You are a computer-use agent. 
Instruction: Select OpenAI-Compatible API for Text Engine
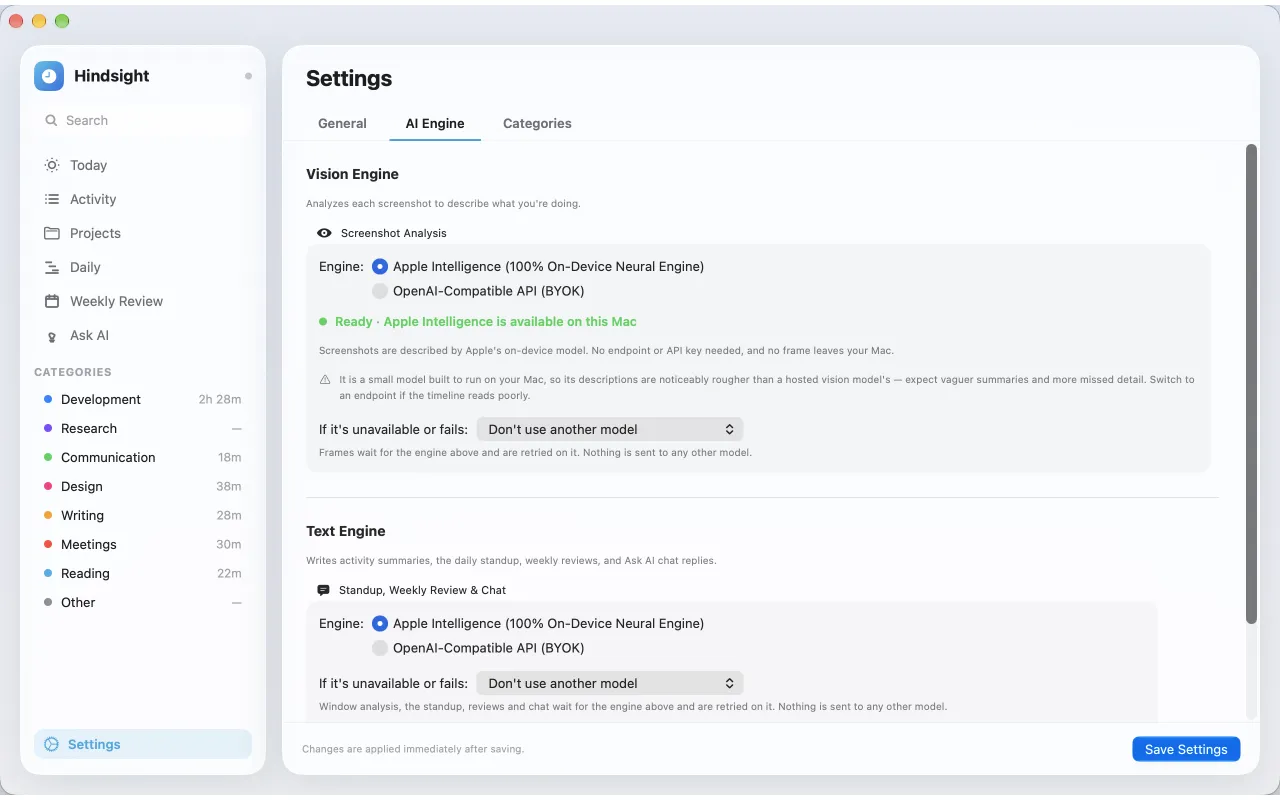click(x=380, y=648)
